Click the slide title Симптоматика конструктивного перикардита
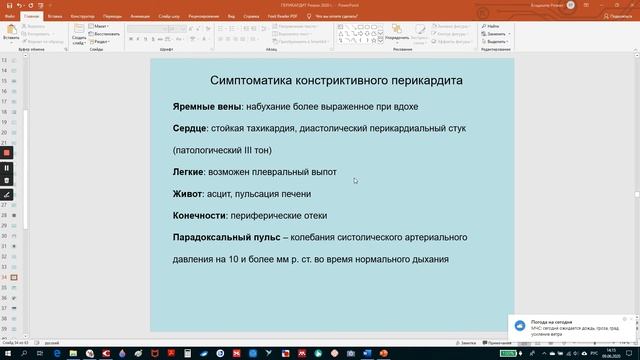640x360 pixels. coord(336,80)
